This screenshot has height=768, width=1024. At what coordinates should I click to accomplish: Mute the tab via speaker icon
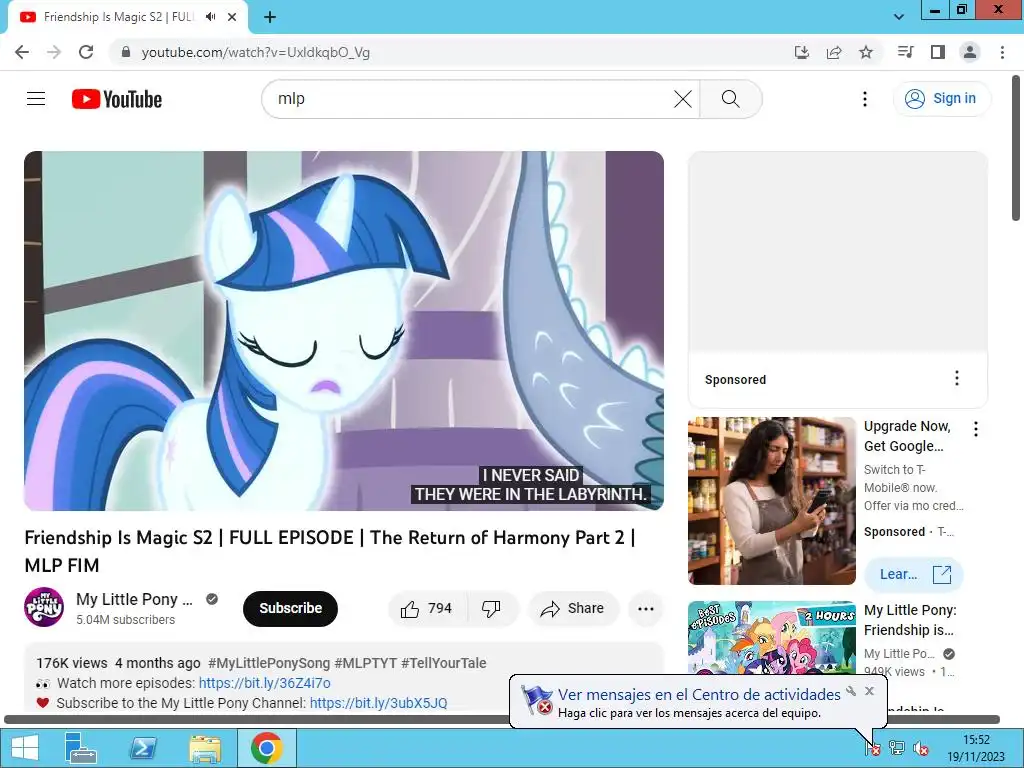click(210, 17)
